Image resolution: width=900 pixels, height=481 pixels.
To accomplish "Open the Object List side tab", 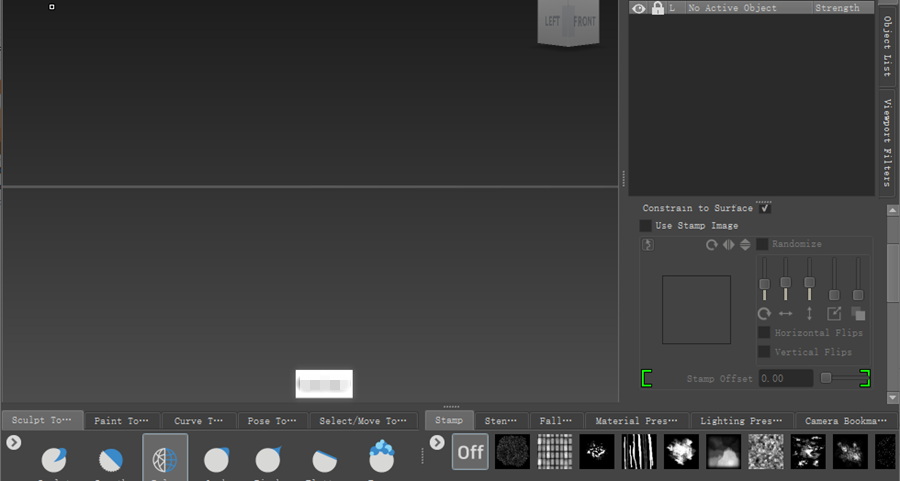I will pyautogui.click(x=887, y=45).
